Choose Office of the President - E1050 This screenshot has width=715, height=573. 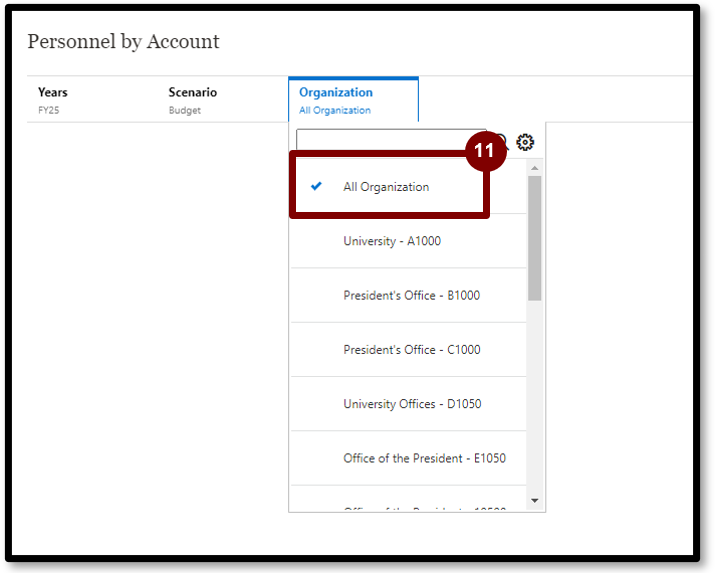(x=424, y=458)
